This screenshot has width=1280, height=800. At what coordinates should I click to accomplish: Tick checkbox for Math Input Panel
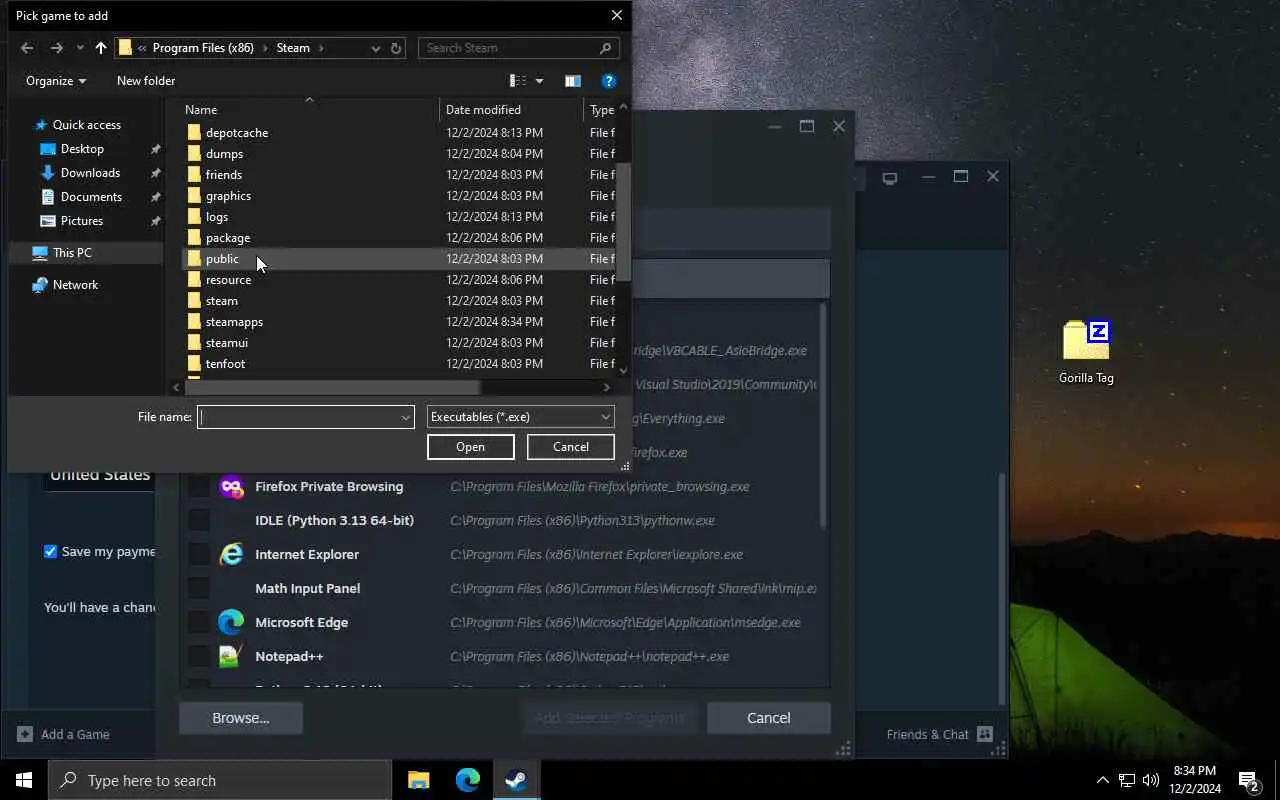click(x=199, y=589)
